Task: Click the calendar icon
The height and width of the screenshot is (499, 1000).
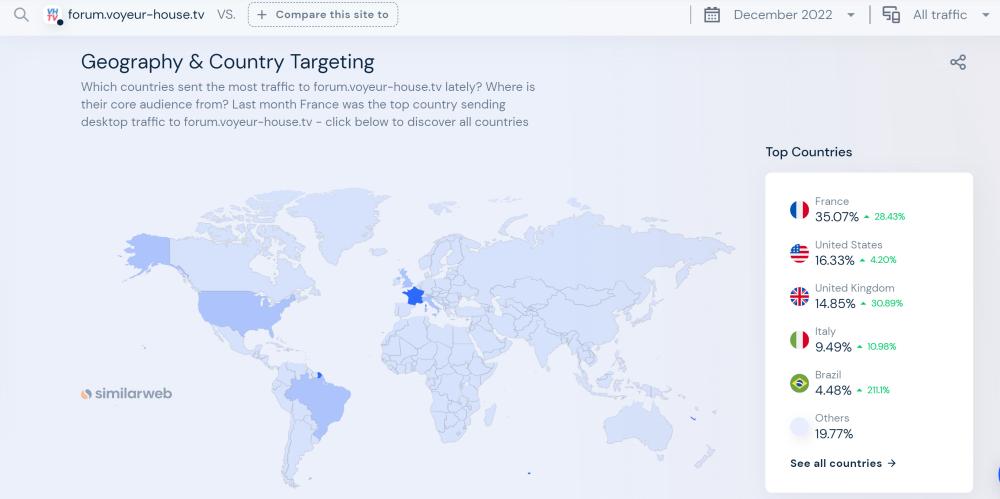Action: click(712, 15)
